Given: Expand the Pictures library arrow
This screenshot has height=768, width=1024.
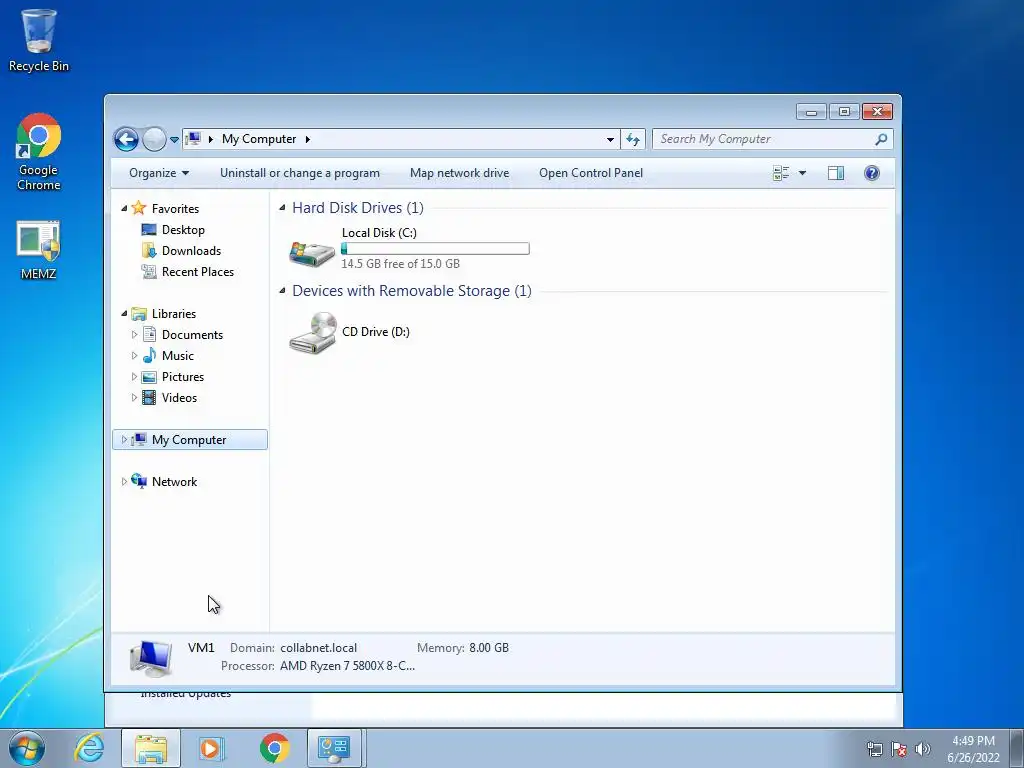Looking at the screenshot, I should (x=134, y=377).
